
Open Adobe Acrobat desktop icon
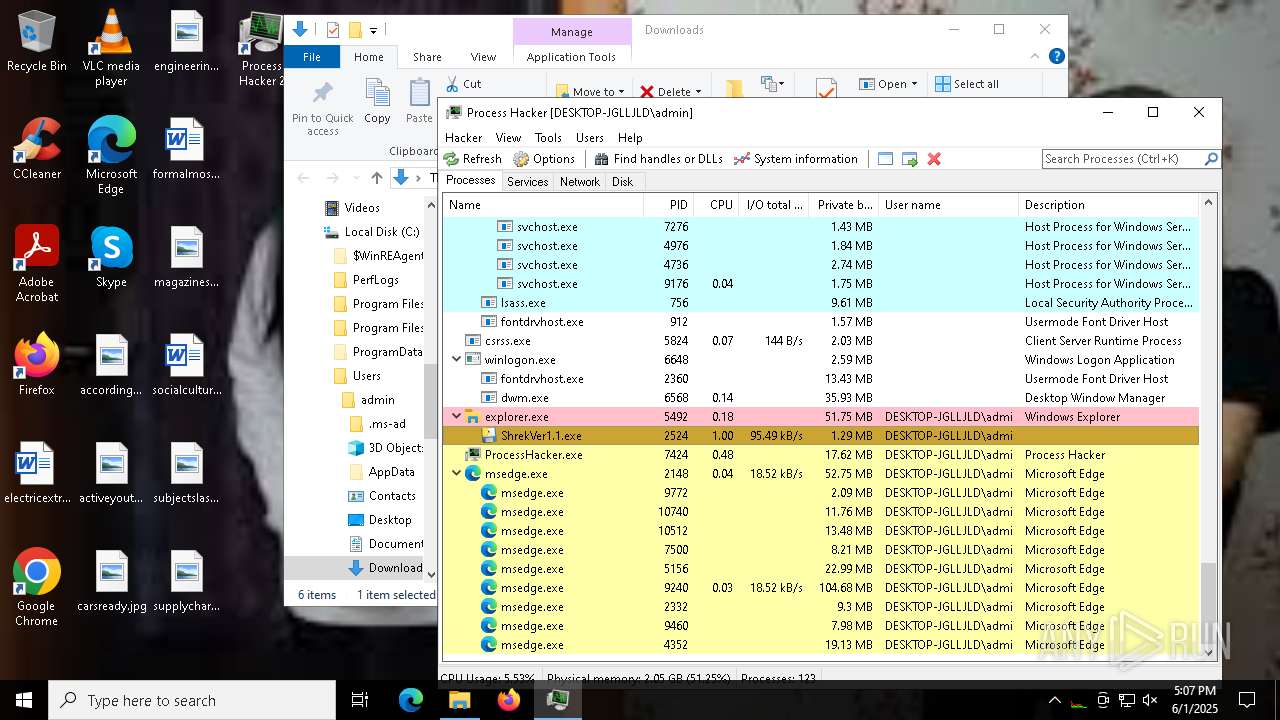37,263
